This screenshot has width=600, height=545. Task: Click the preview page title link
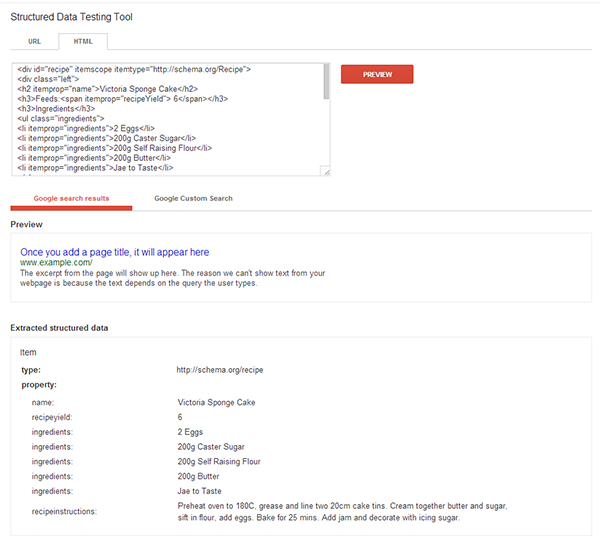pyautogui.click(x=115, y=252)
